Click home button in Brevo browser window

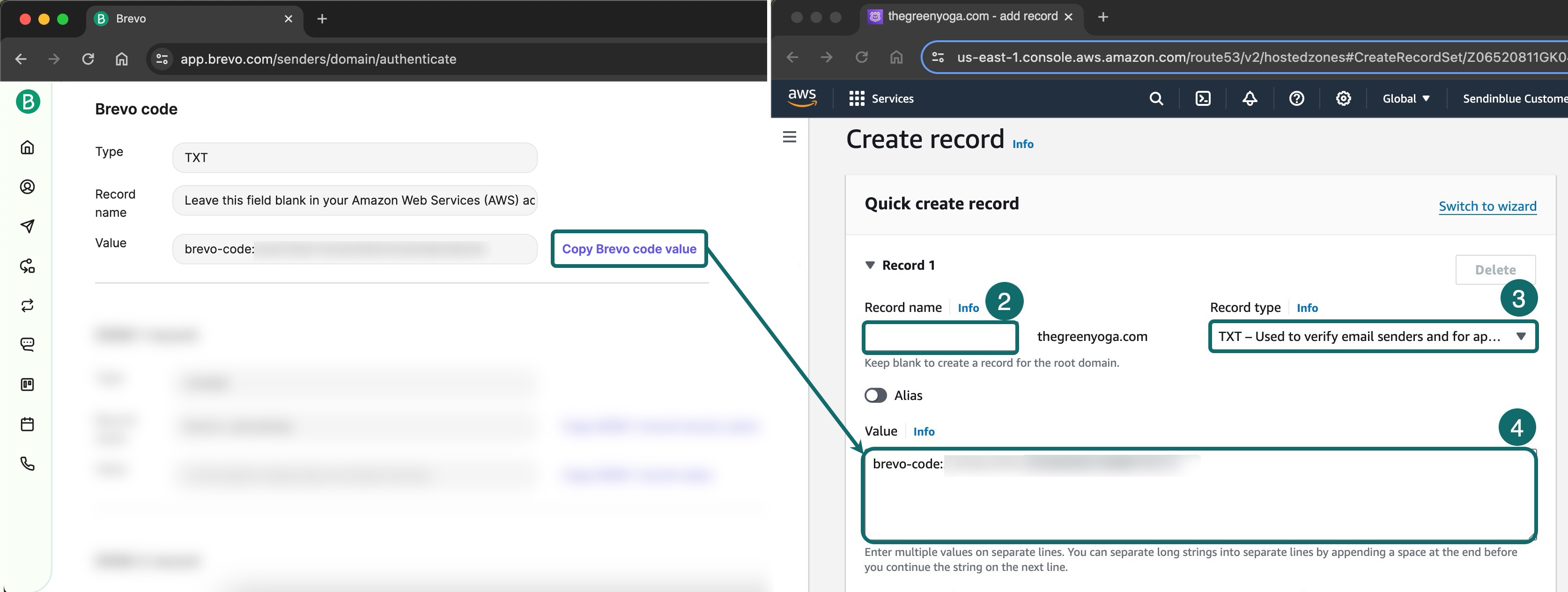pos(122,59)
